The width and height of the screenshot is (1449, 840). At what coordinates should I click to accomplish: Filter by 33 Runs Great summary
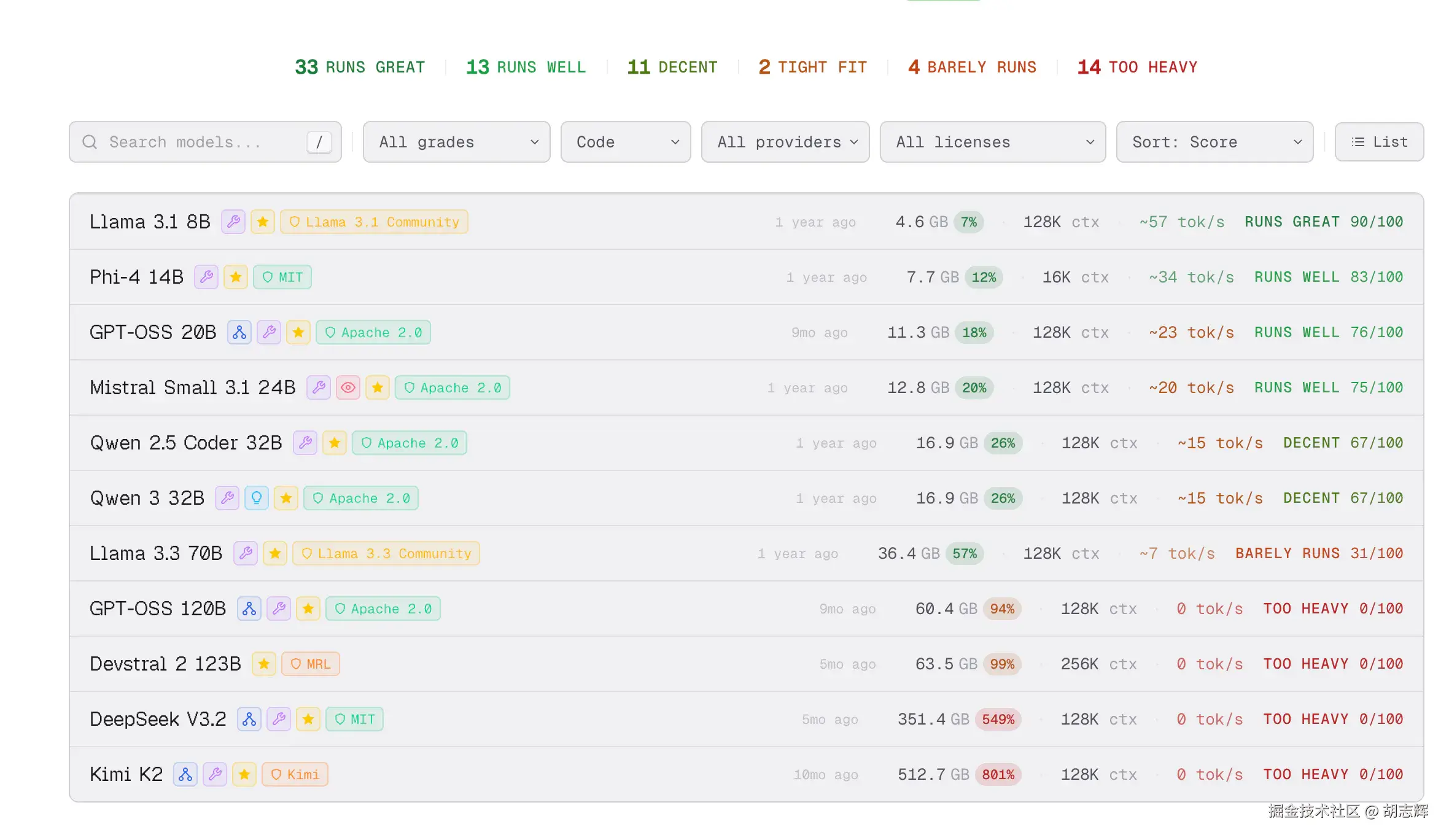coord(360,67)
